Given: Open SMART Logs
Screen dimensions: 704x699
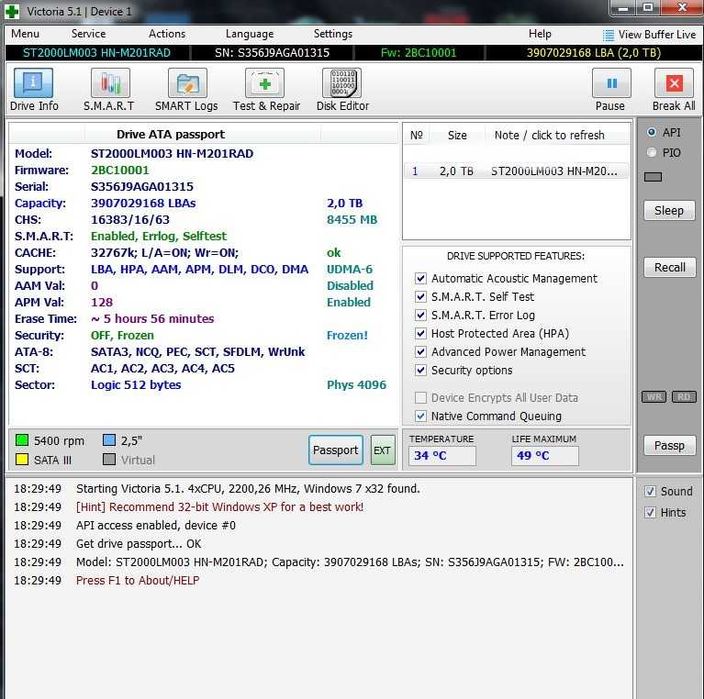Looking at the screenshot, I should click(x=187, y=83).
